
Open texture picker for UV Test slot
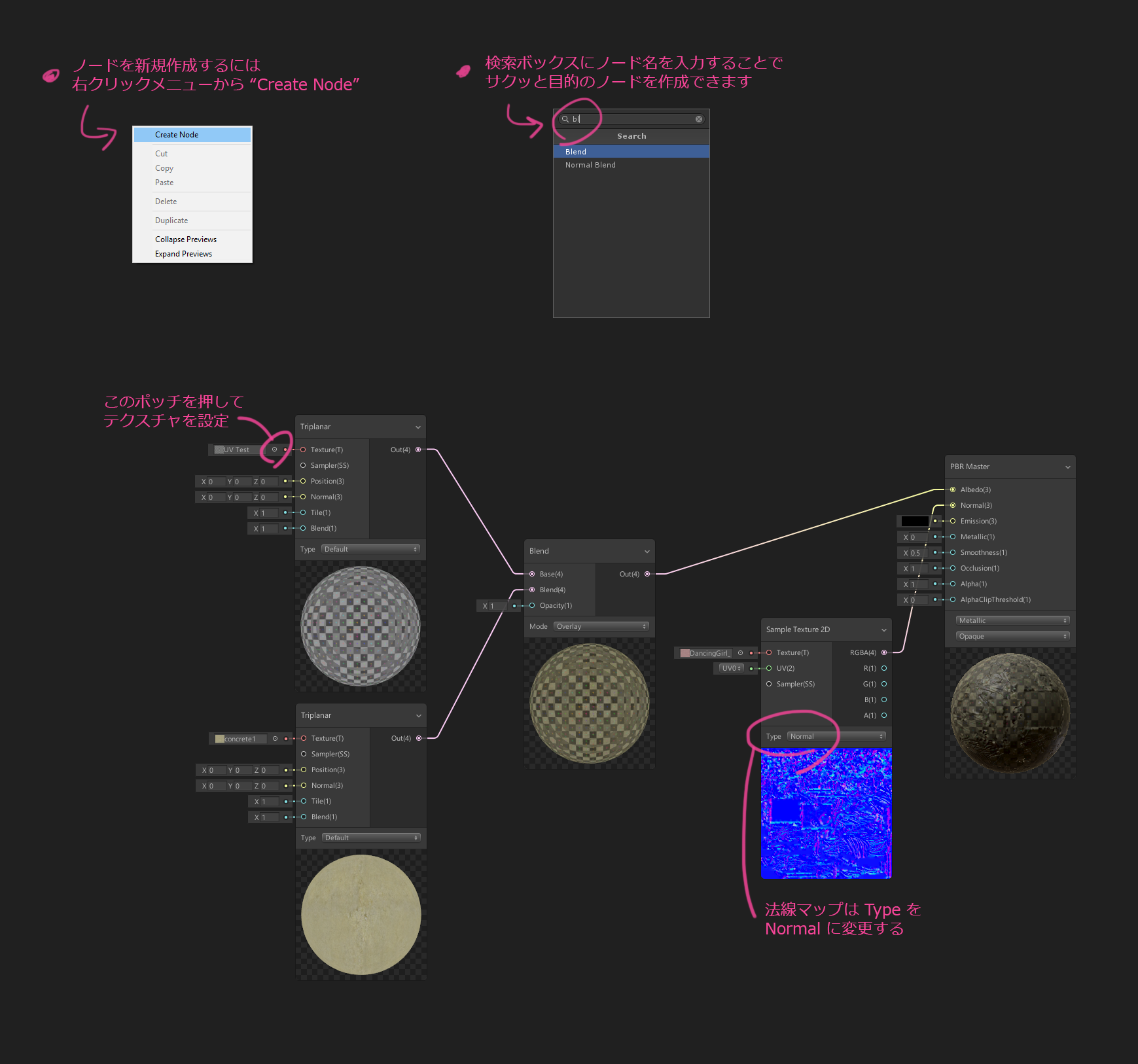click(274, 450)
